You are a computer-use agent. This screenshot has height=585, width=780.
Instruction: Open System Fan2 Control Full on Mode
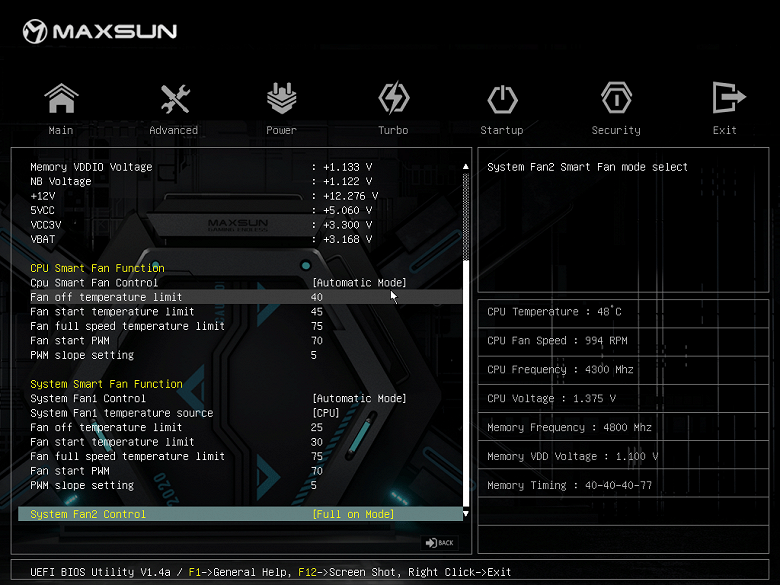(x=353, y=514)
